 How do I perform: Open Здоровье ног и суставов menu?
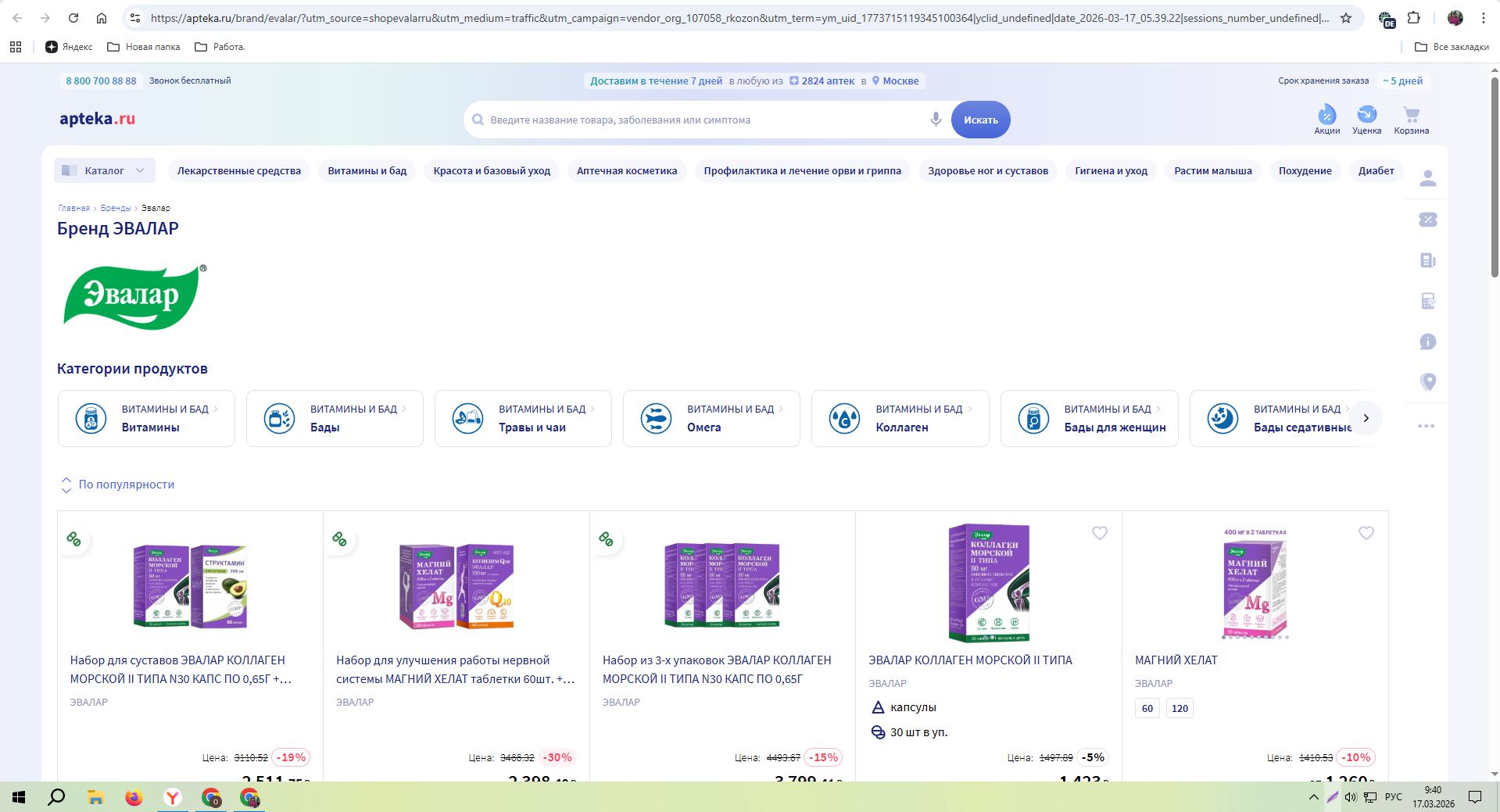(x=988, y=170)
